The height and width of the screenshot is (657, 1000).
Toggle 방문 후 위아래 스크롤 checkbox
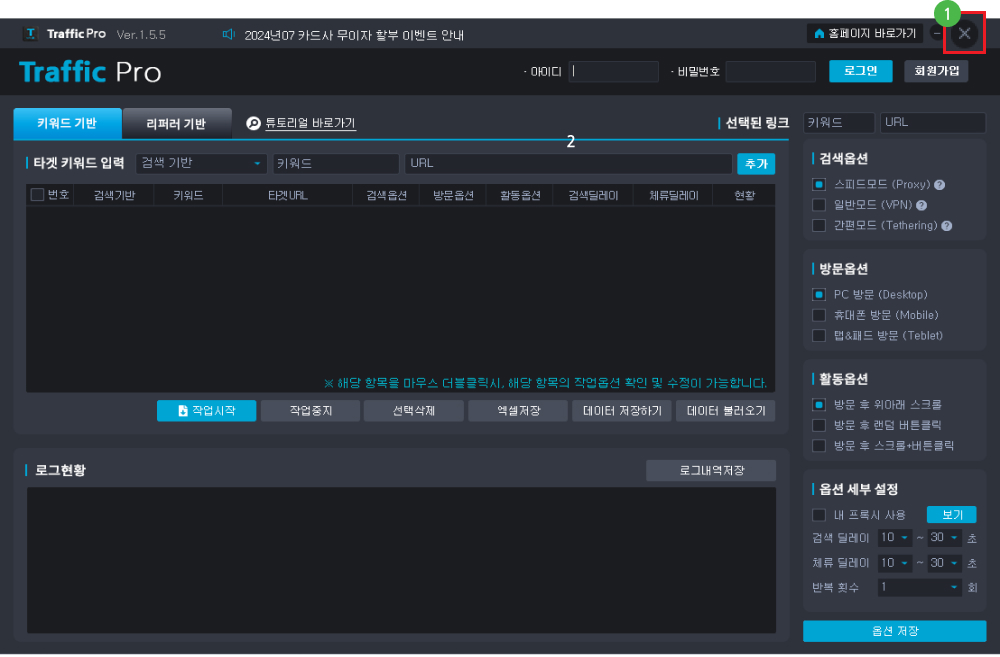pyautogui.click(x=819, y=405)
